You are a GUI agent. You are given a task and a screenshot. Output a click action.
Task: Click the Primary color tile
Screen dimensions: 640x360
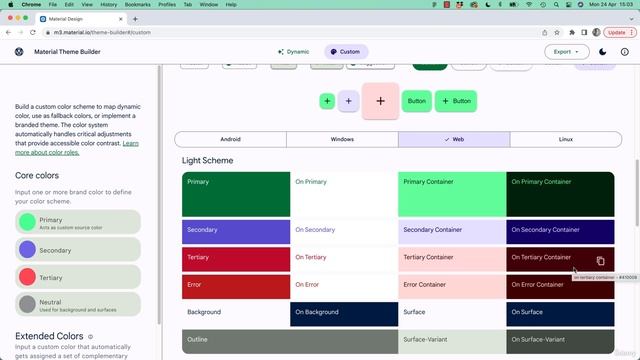click(x=236, y=194)
